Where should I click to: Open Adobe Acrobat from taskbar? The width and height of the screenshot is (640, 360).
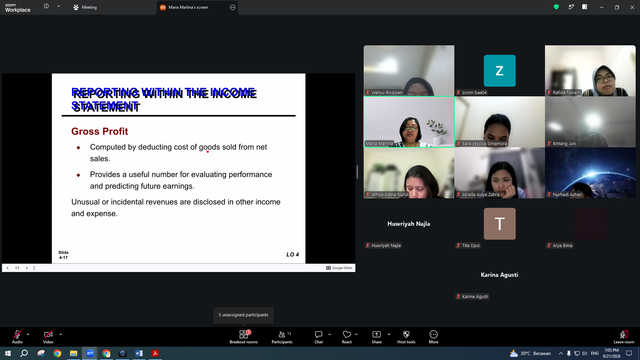pos(155,353)
